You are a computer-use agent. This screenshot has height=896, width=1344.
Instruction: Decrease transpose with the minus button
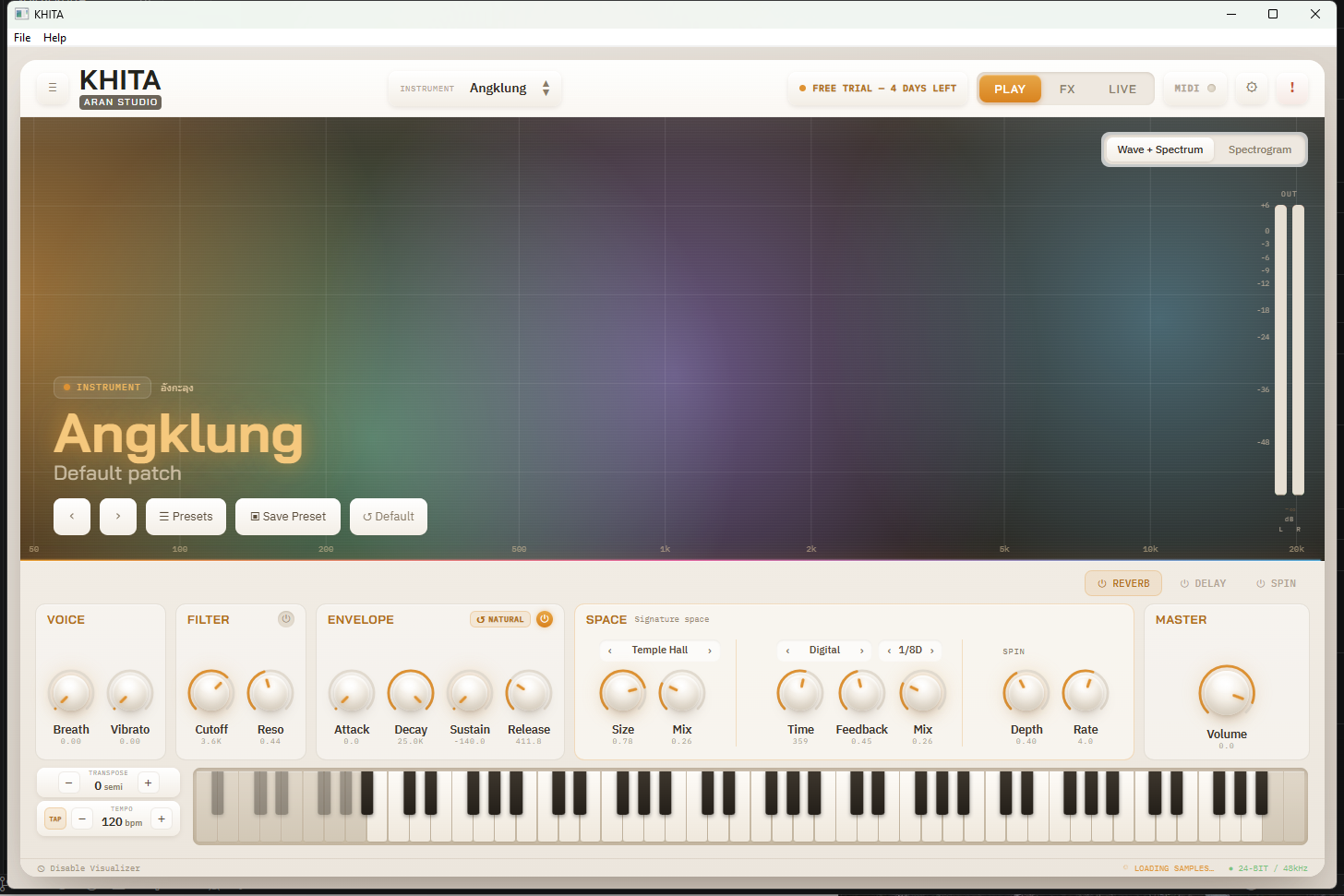[x=68, y=783]
